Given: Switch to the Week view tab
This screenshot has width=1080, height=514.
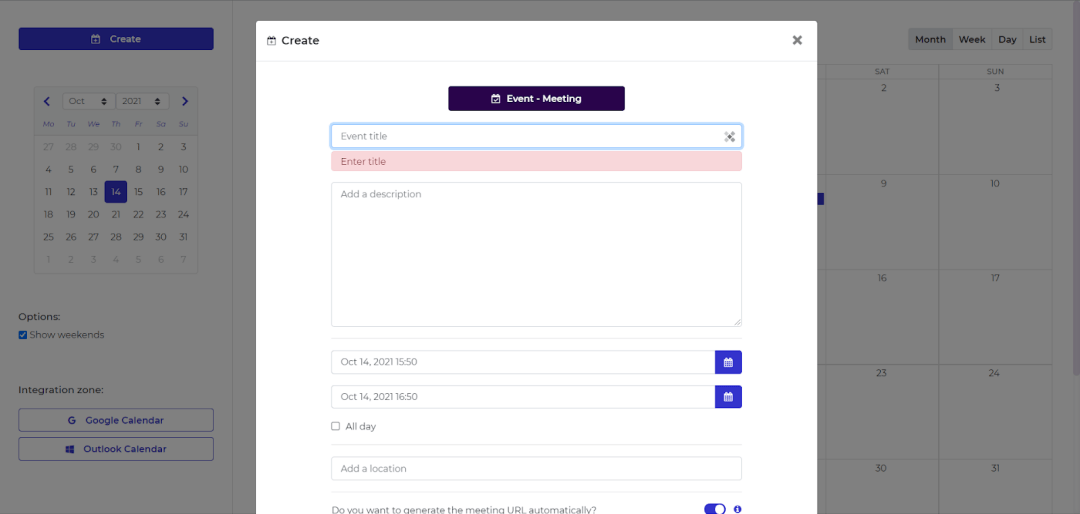Looking at the screenshot, I should click(972, 39).
